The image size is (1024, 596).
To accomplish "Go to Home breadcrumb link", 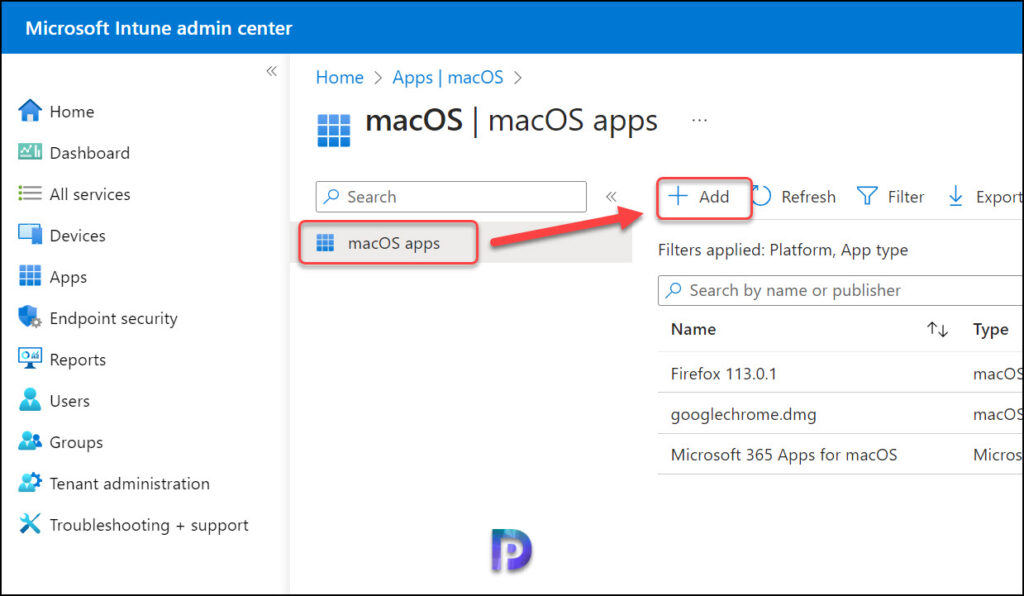I will 340,77.
